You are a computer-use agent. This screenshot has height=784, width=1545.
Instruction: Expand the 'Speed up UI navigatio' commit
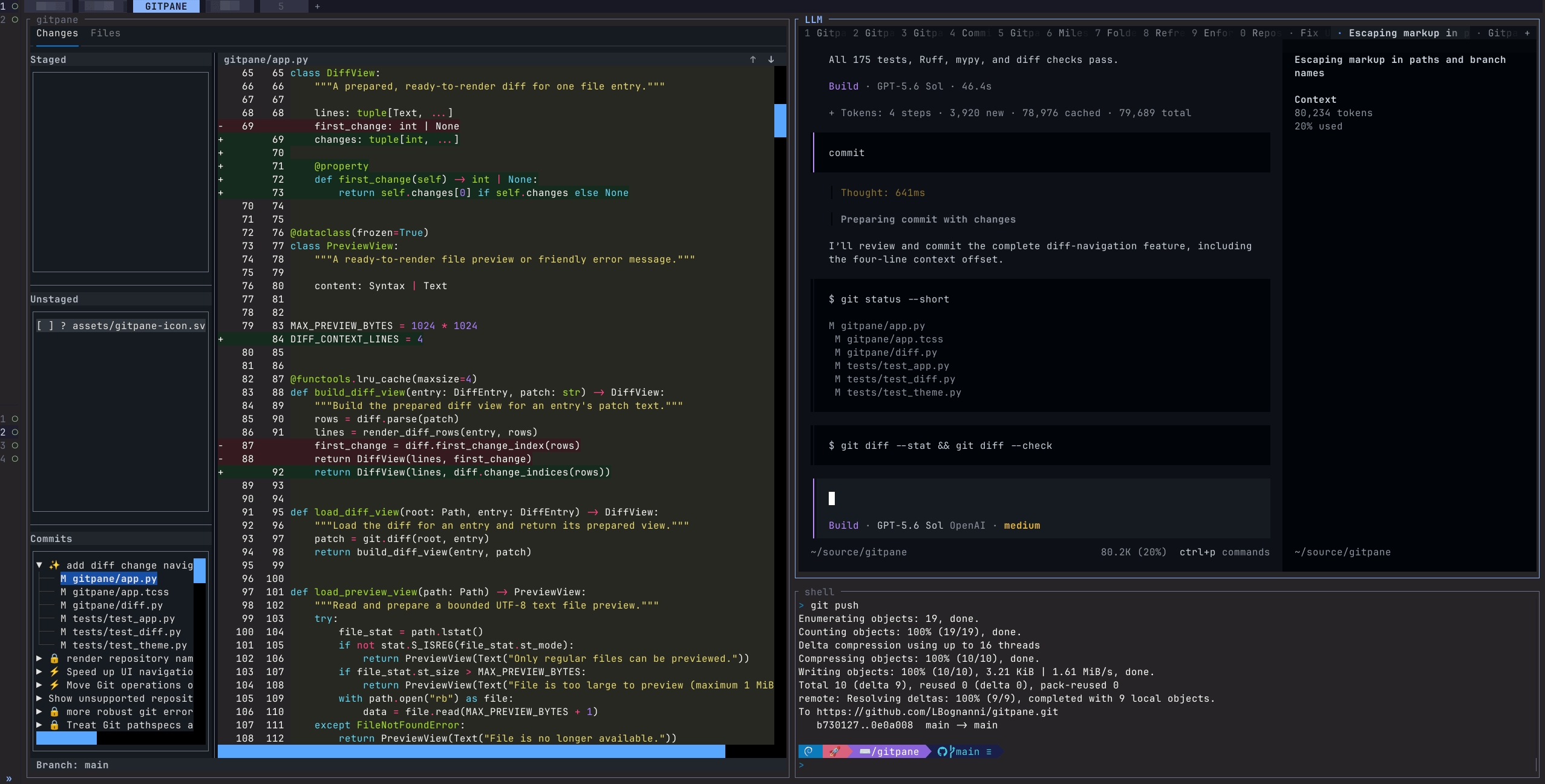tap(39, 671)
